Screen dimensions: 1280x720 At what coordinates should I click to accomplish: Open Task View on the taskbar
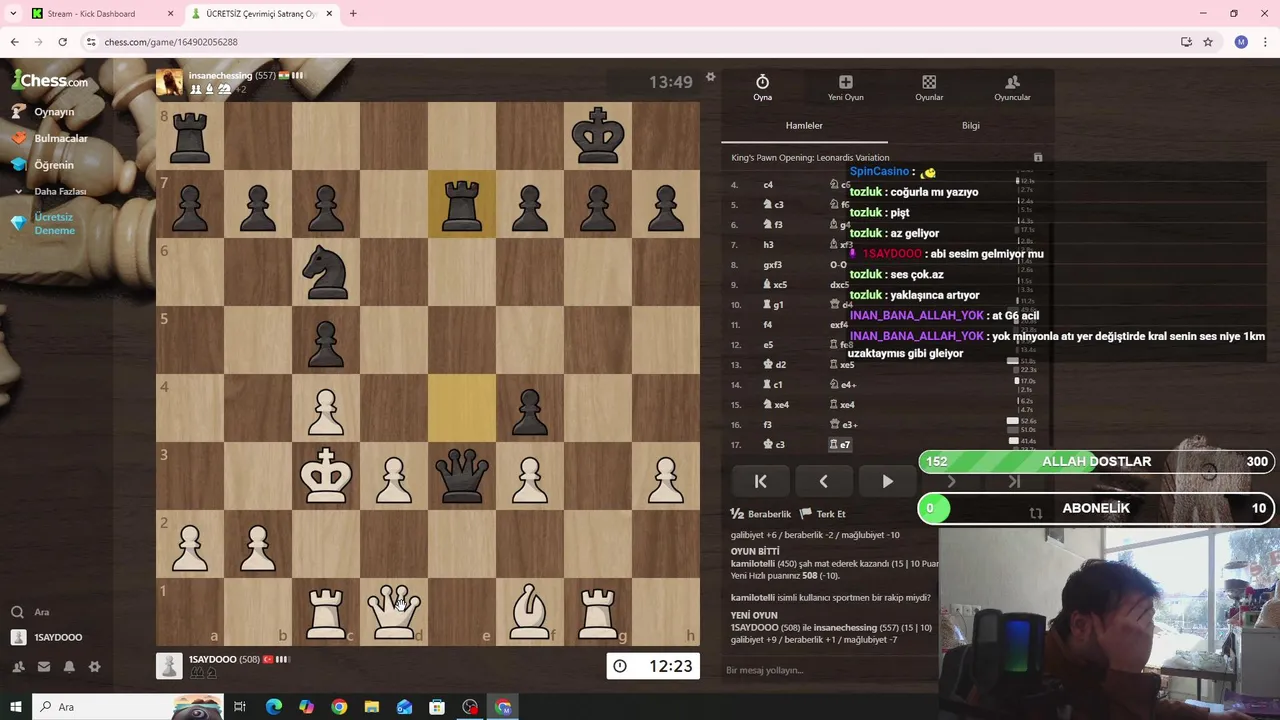pyautogui.click(x=240, y=707)
